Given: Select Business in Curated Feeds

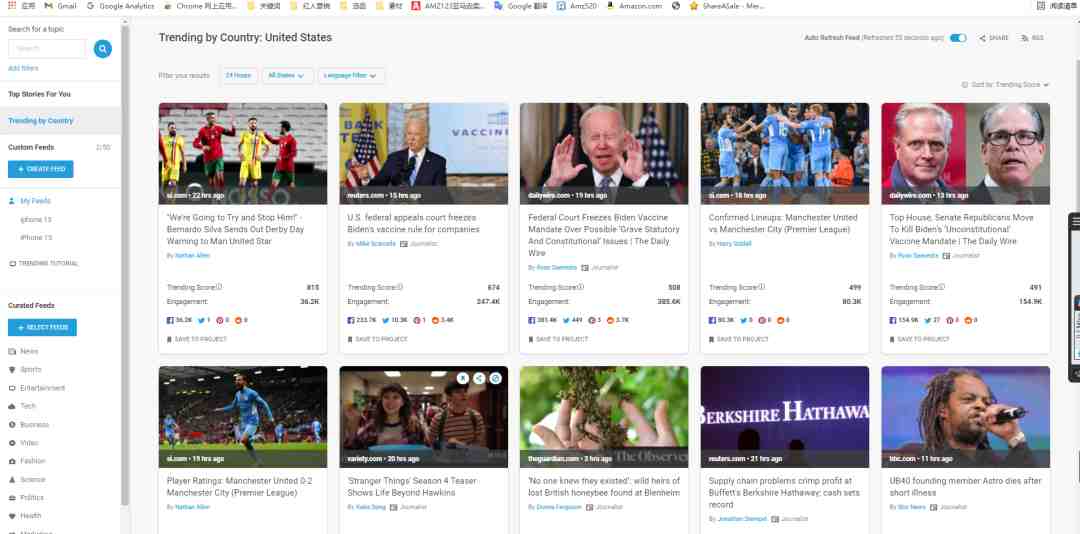Looking at the screenshot, I should [x=28, y=424].
